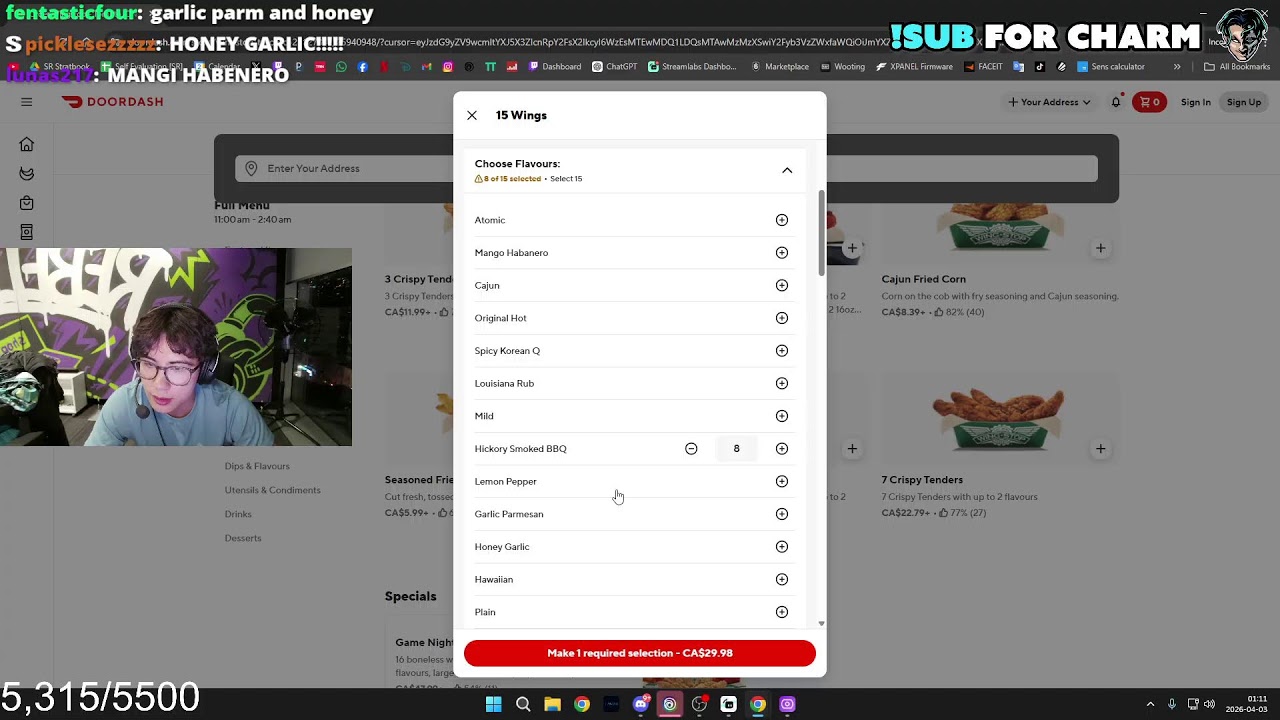Select the Desserts menu category
Screen dimensions: 1280x720
click(243, 538)
